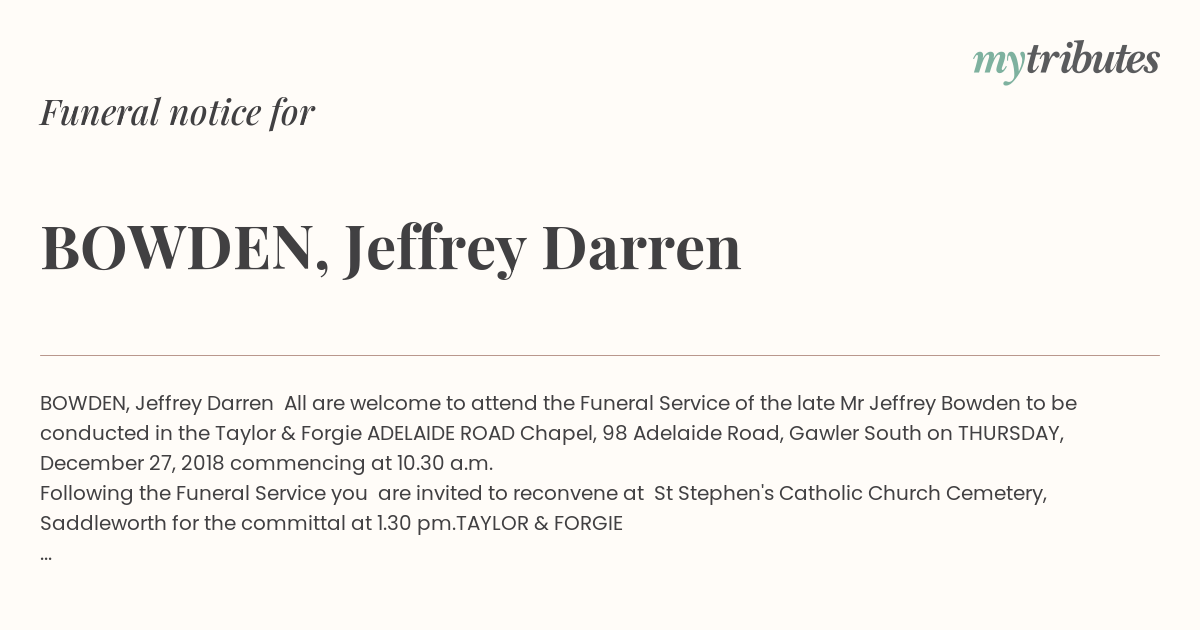1200x630 pixels.
Task: Click 'Taylor & Forgie ADELAIDE ROAD Chapel' text
Action: pos(405,433)
